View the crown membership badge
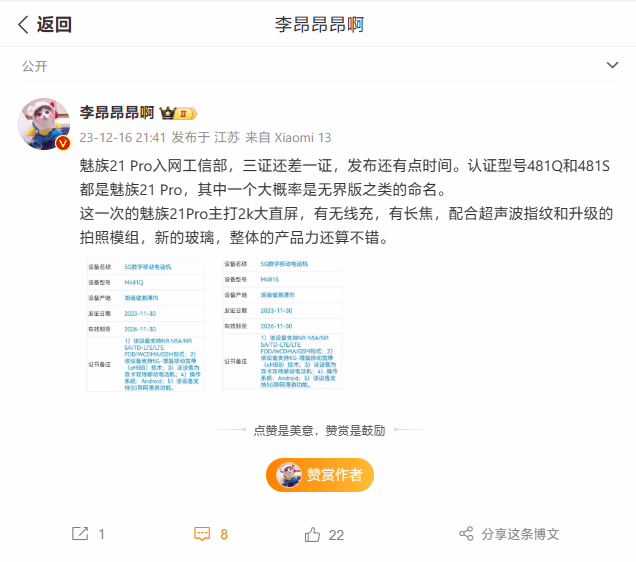 pyautogui.click(x=178, y=114)
